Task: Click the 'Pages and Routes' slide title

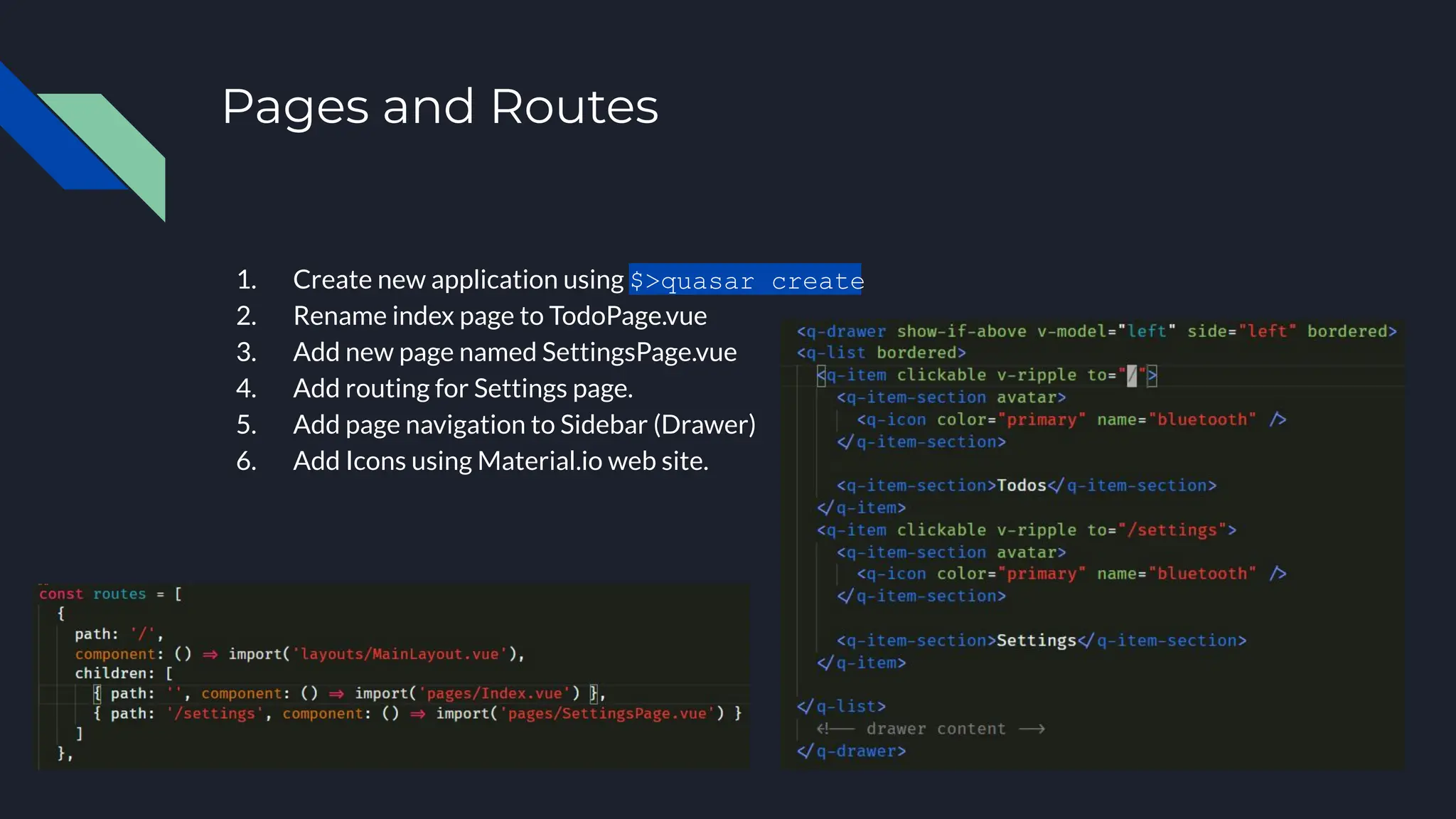Action: (x=440, y=107)
